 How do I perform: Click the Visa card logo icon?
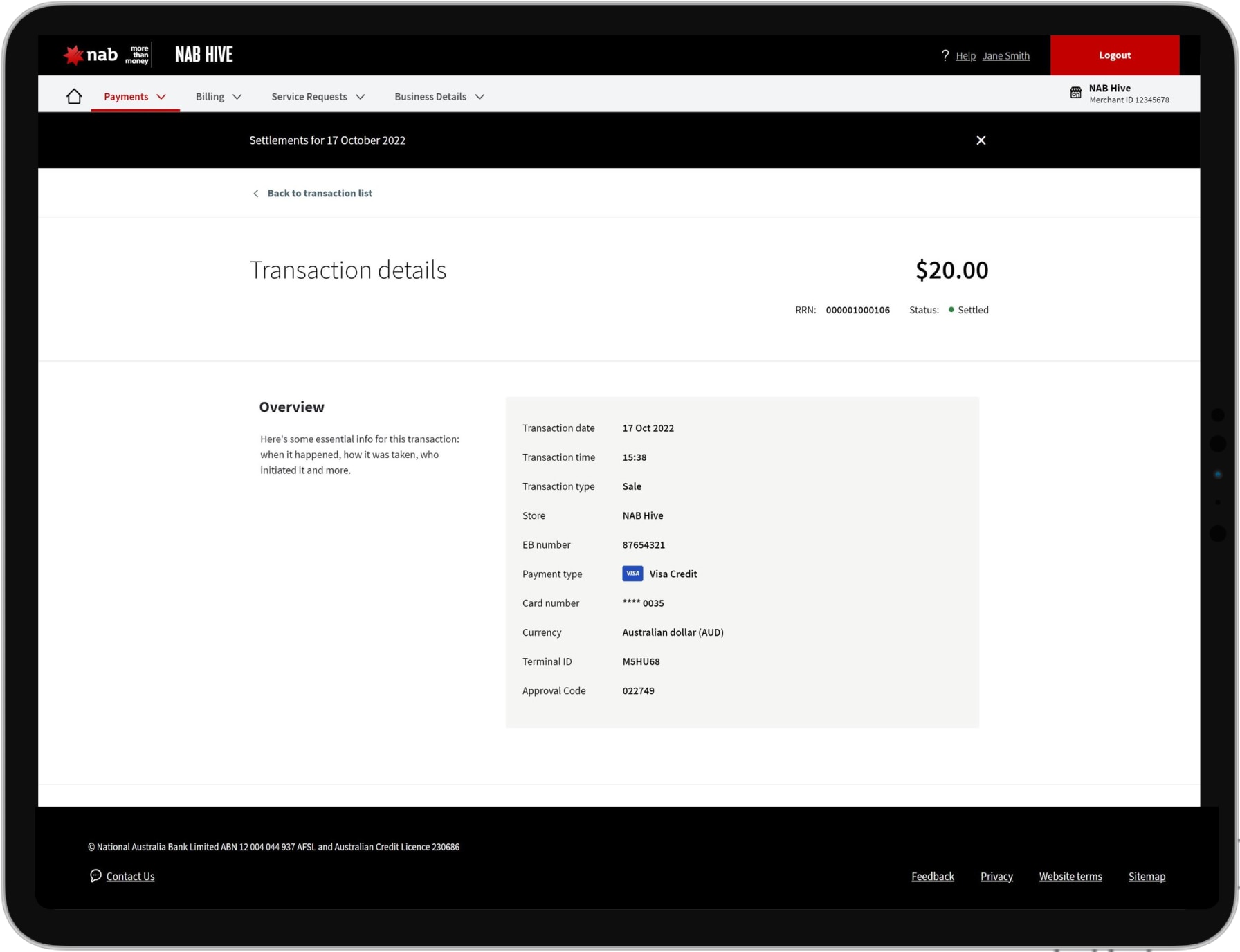coord(632,574)
